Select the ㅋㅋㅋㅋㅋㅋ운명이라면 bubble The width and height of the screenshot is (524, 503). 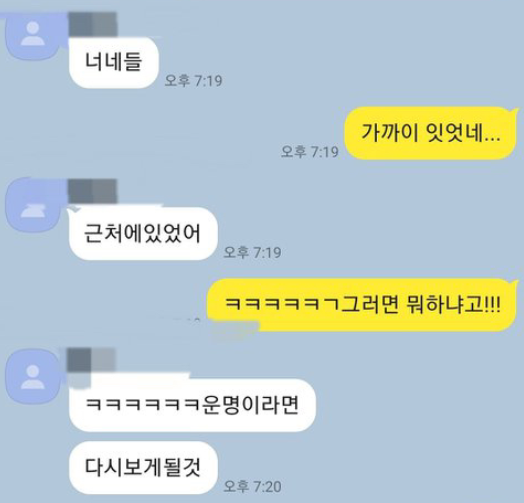point(192,405)
